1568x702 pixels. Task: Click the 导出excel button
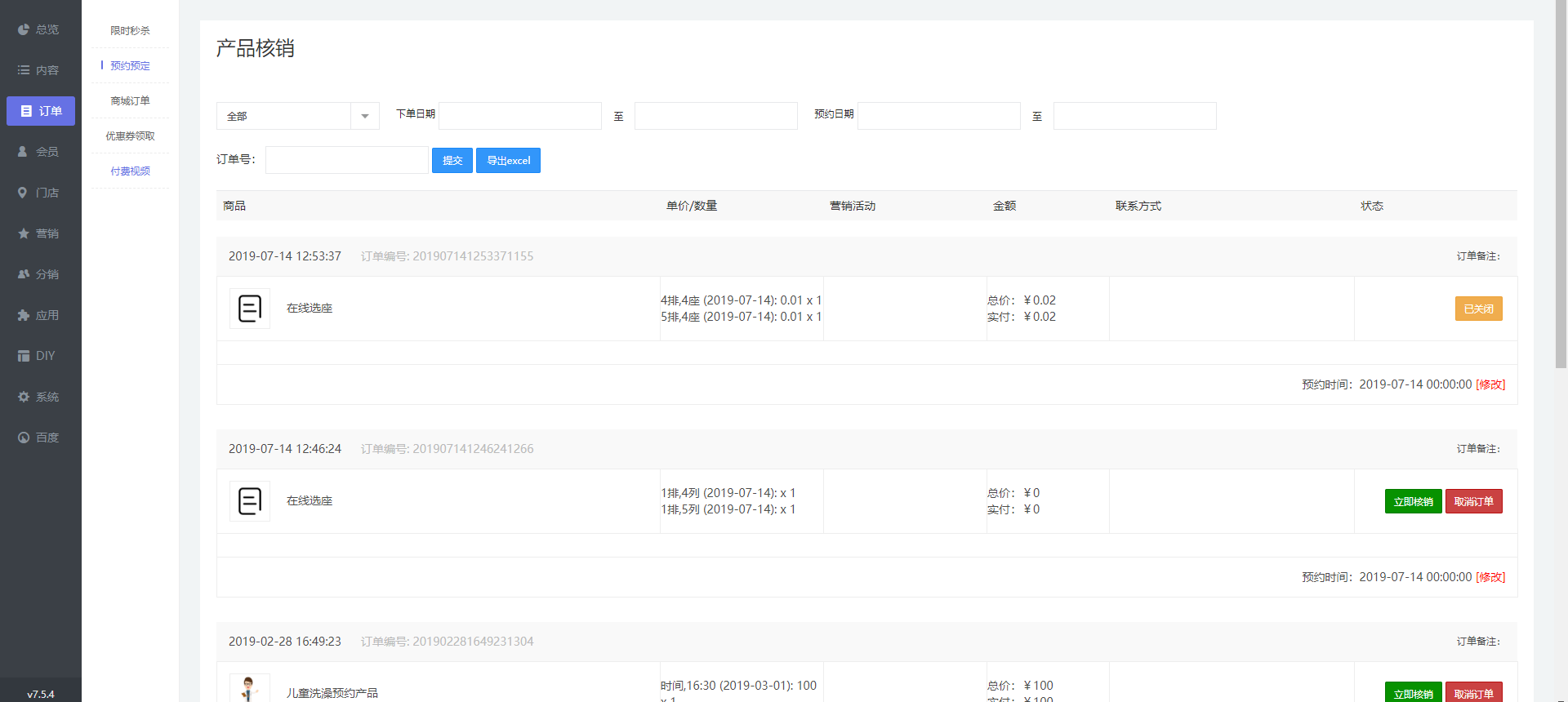pos(508,160)
